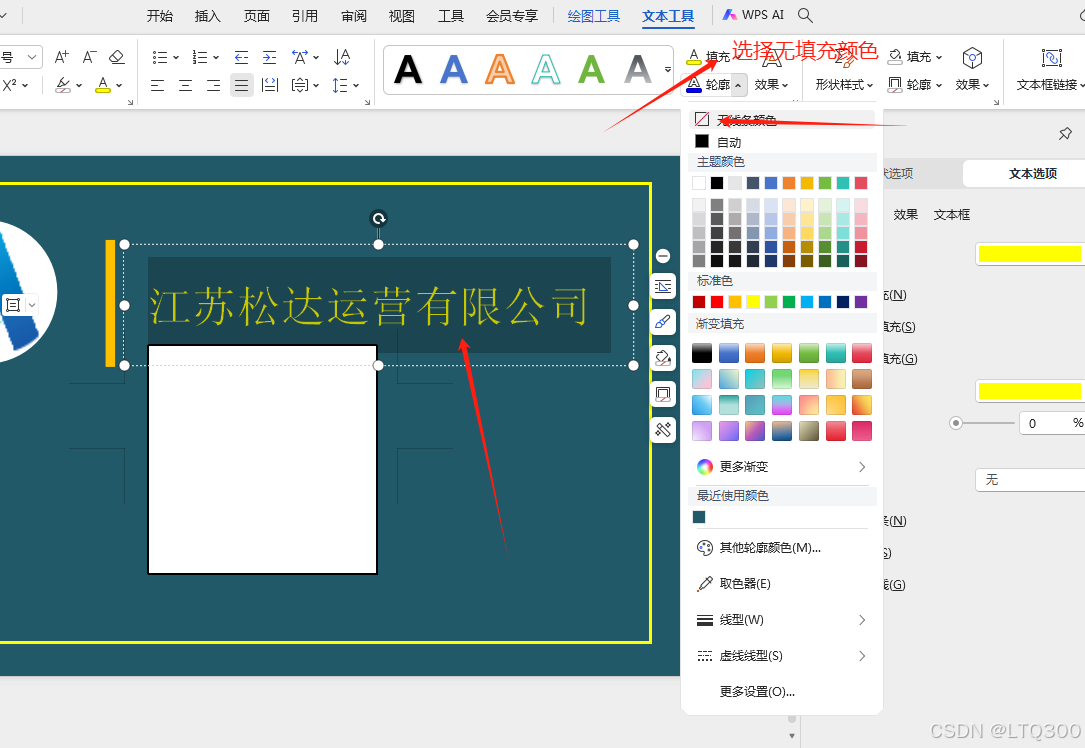Open the 插入 ribbon tab

point(208,15)
